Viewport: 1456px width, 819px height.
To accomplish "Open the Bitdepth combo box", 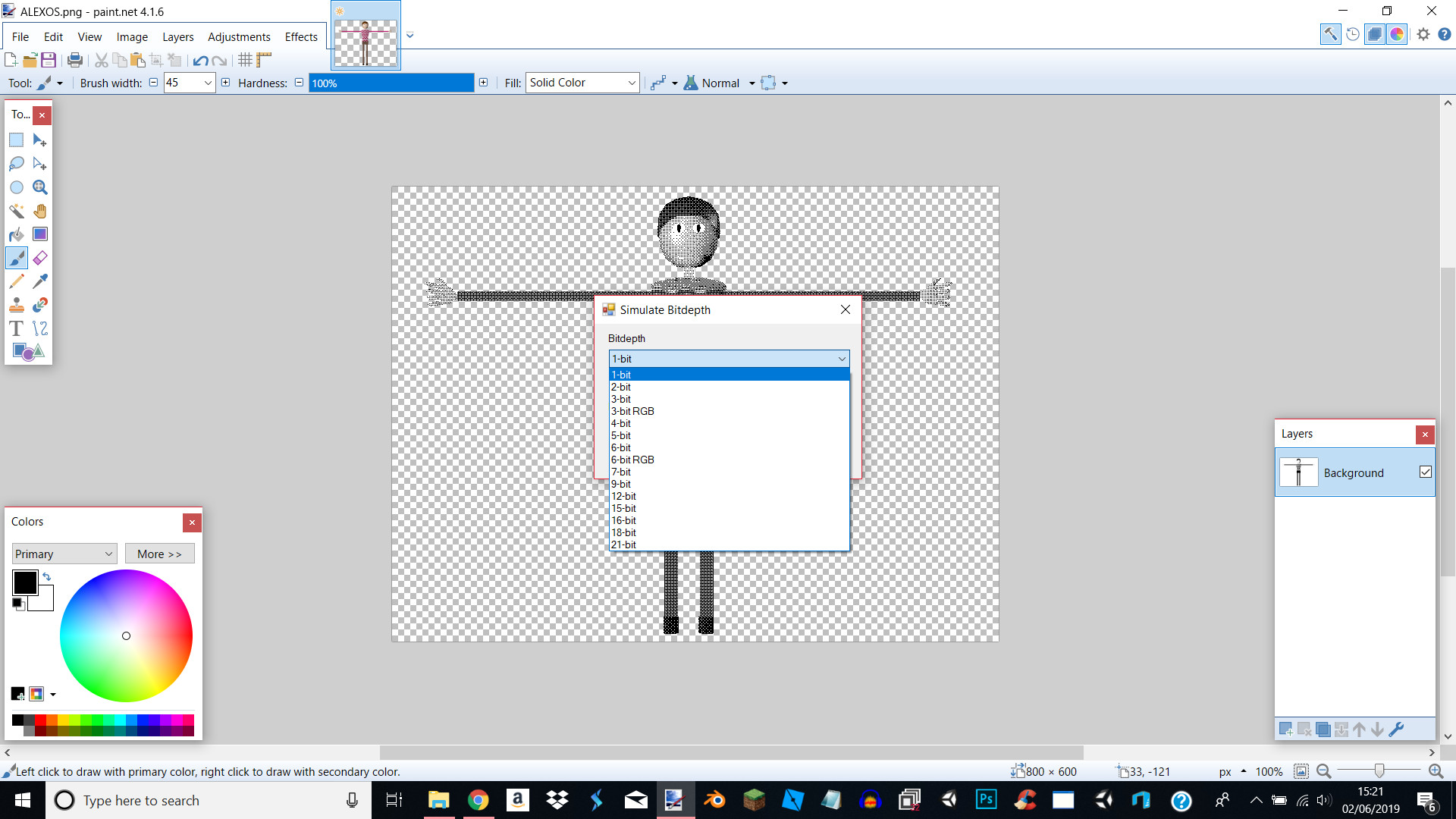I will (x=729, y=359).
